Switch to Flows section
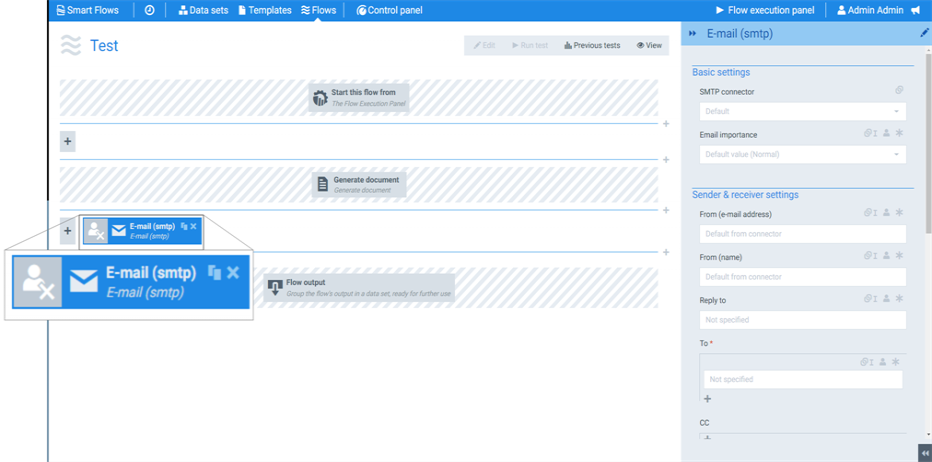Image resolution: width=932 pixels, height=462 pixels. tap(319, 10)
